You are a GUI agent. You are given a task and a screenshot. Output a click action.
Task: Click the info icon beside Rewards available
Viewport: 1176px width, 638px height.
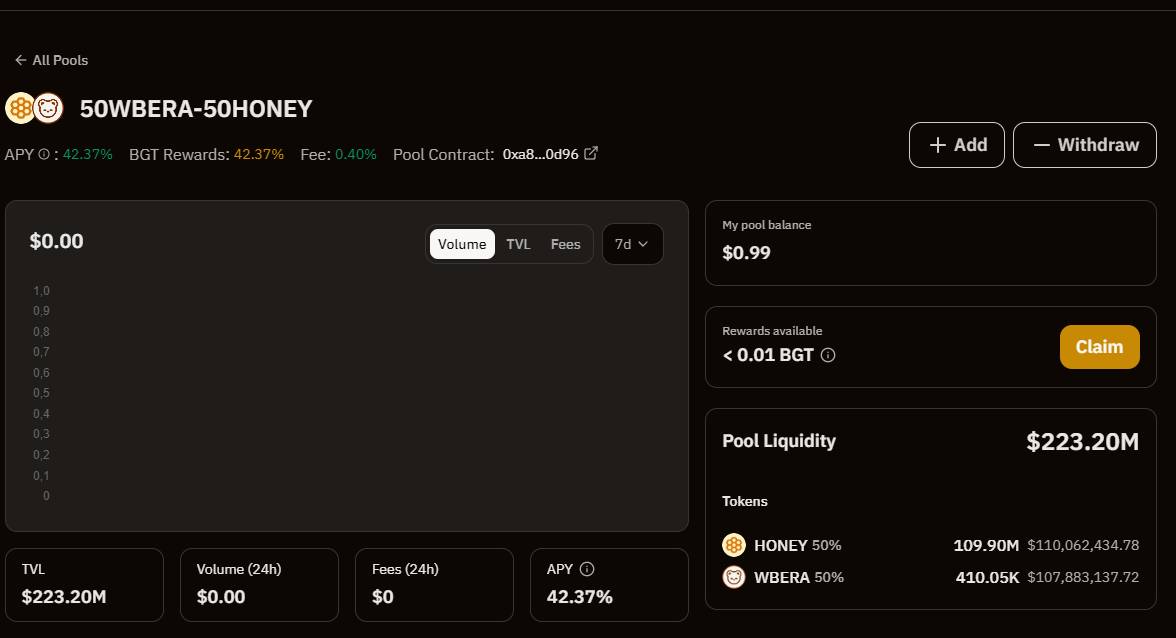[x=828, y=355]
